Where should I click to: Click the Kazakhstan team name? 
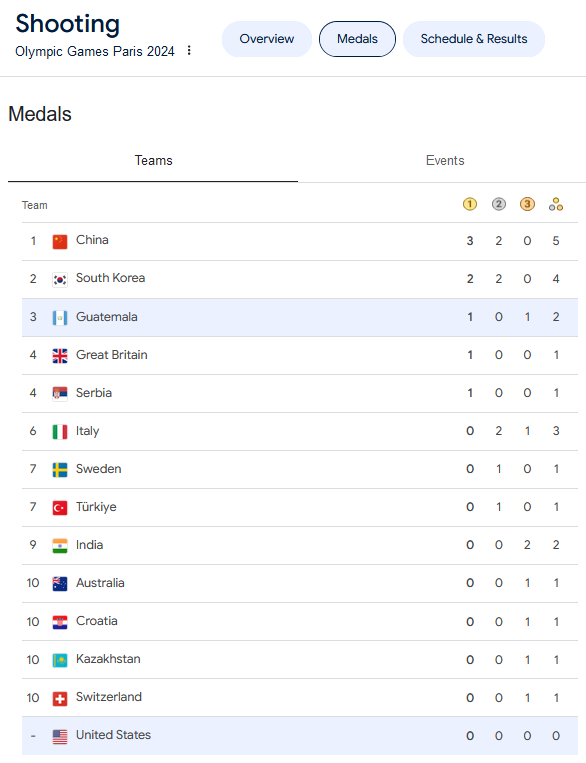[108, 659]
